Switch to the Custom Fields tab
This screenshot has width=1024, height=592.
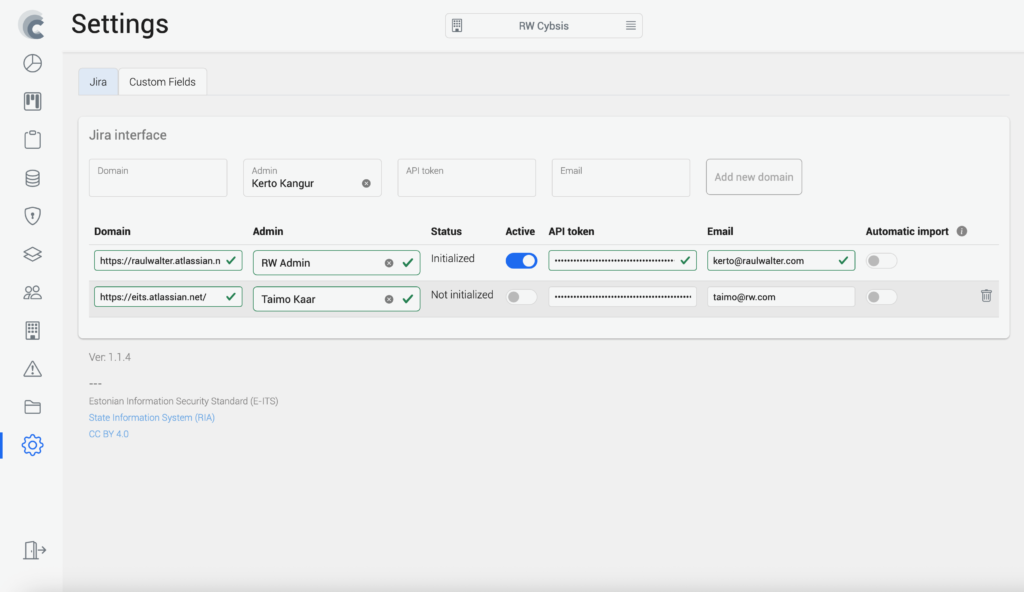[x=162, y=82]
